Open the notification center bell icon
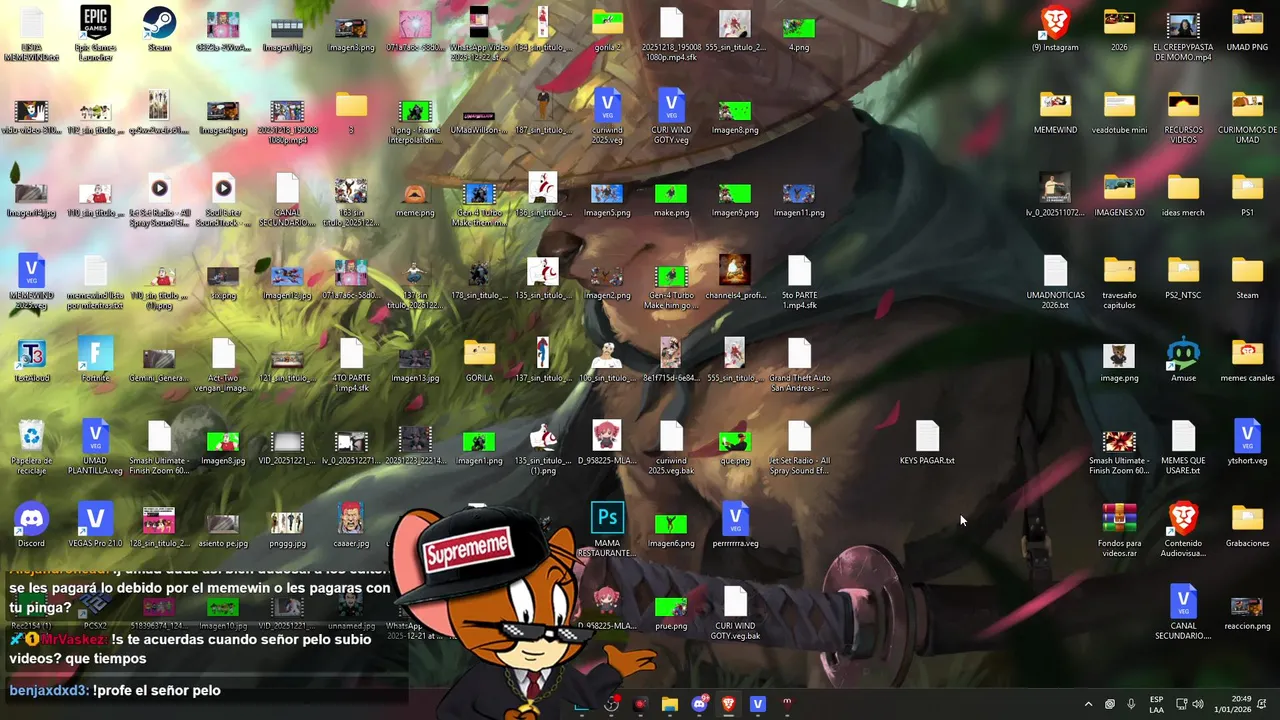Screen dimensions: 1280x720 (x=1263, y=704)
